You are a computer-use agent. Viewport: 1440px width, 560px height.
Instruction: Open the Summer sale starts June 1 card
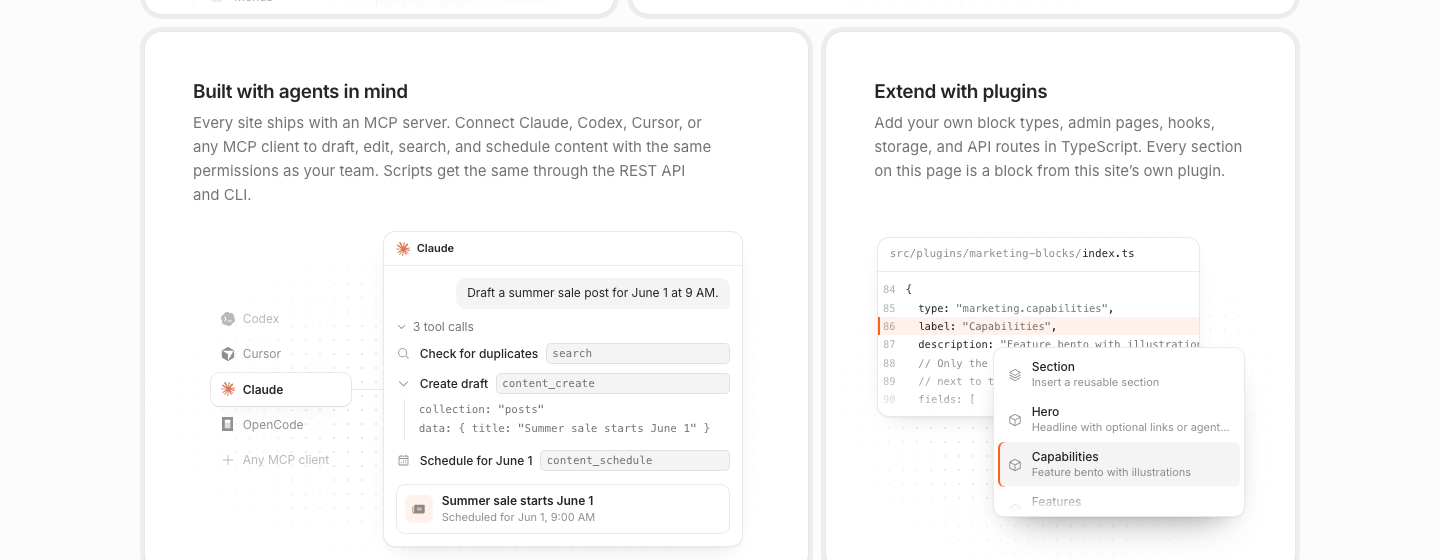563,508
